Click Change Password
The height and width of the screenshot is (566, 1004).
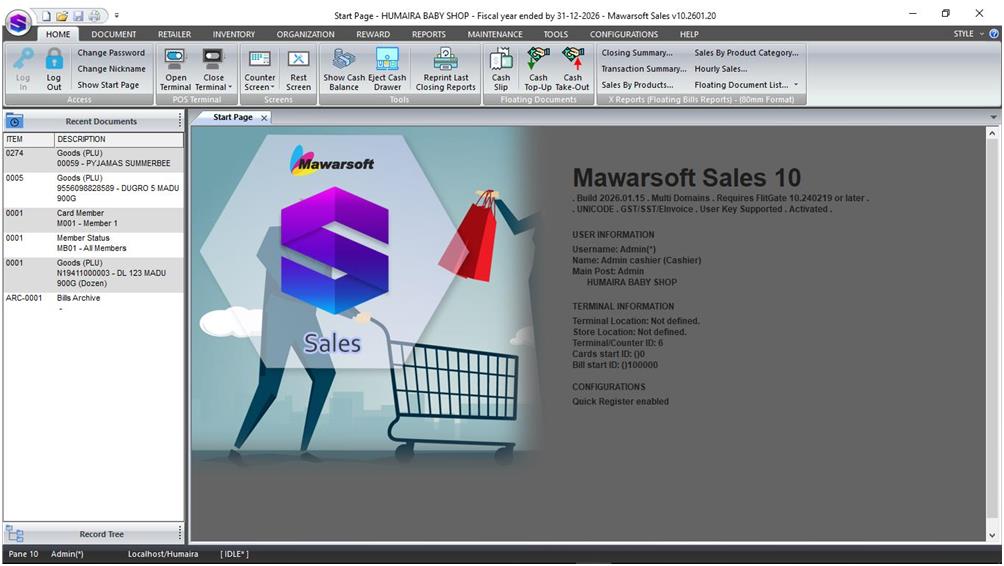pos(111,53)
